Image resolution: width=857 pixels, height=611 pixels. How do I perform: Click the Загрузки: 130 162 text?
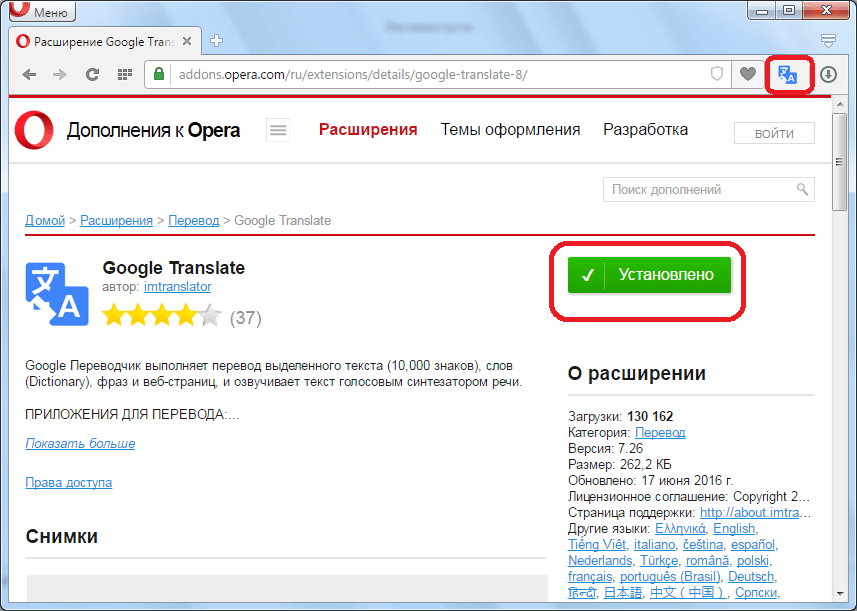620,416
